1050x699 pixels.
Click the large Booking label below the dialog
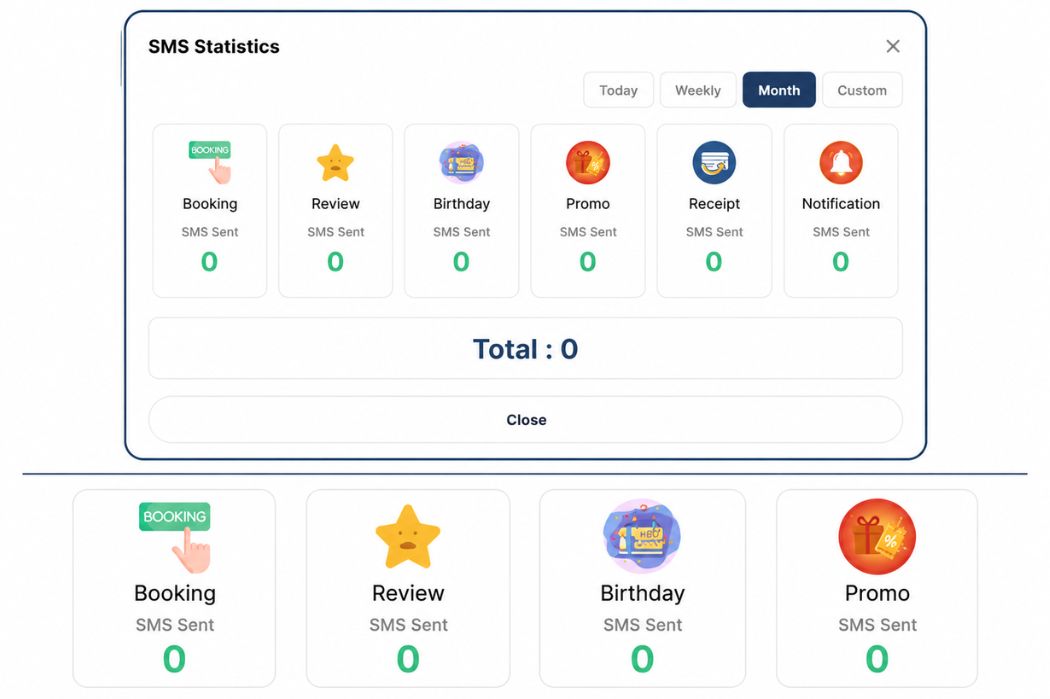point(175,593)
